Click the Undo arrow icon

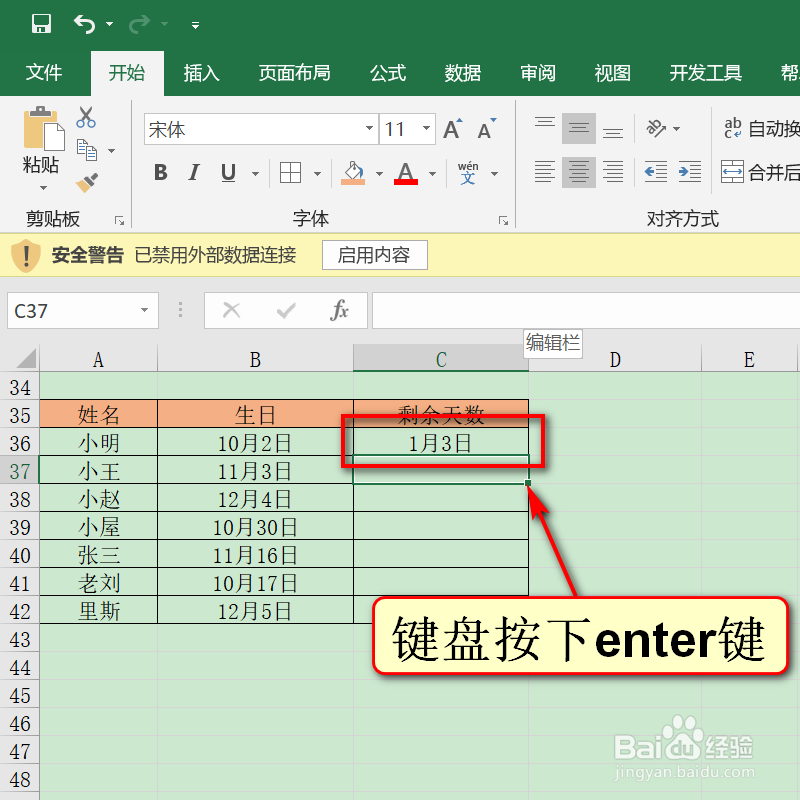pos(85,23)
